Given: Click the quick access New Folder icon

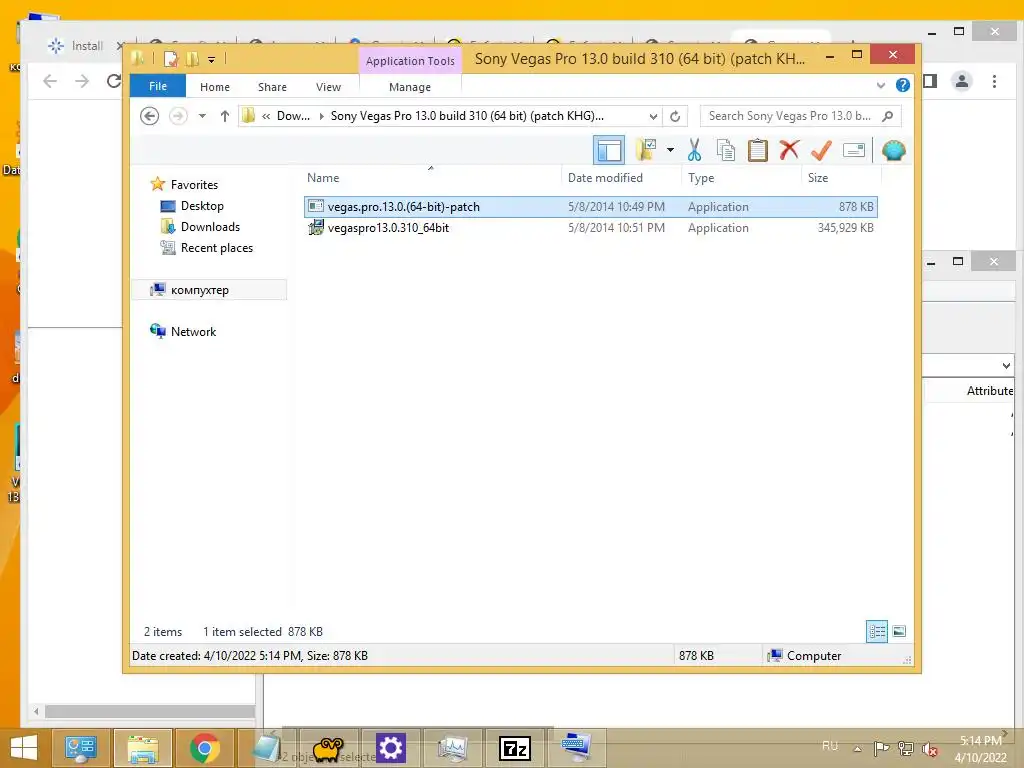Looking at the screenshot, I should coord(192,59).
